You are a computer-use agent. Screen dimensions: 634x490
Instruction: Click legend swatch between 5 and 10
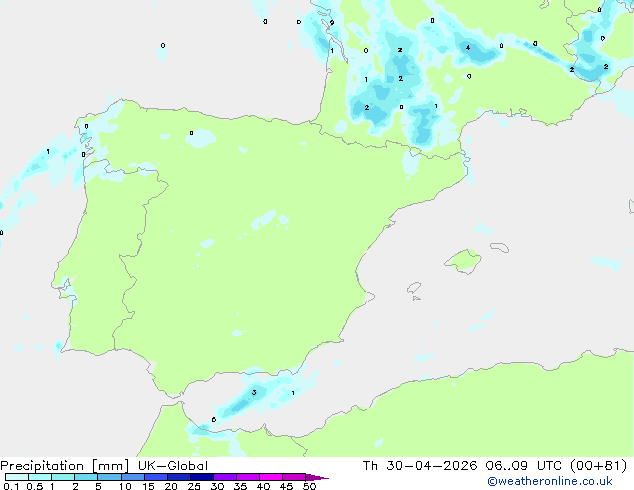tap(109, 477)
